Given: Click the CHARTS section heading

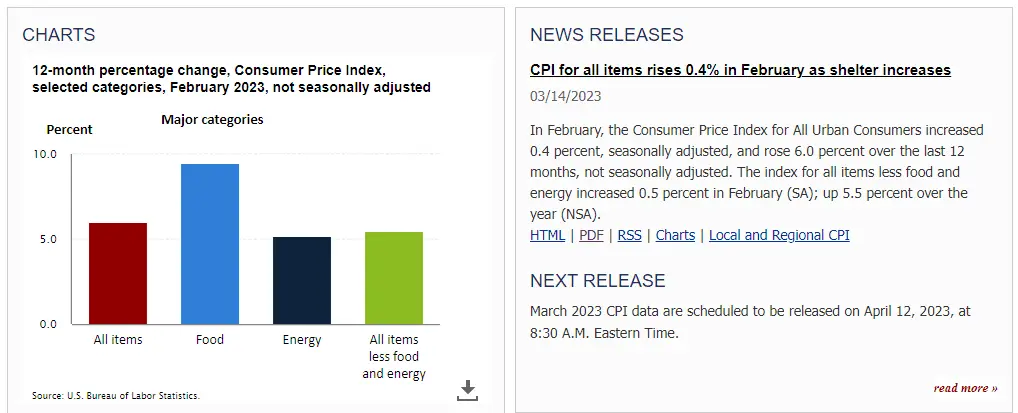Looking at the screenshot, I should pyautogui.click(x=59, y=35).
